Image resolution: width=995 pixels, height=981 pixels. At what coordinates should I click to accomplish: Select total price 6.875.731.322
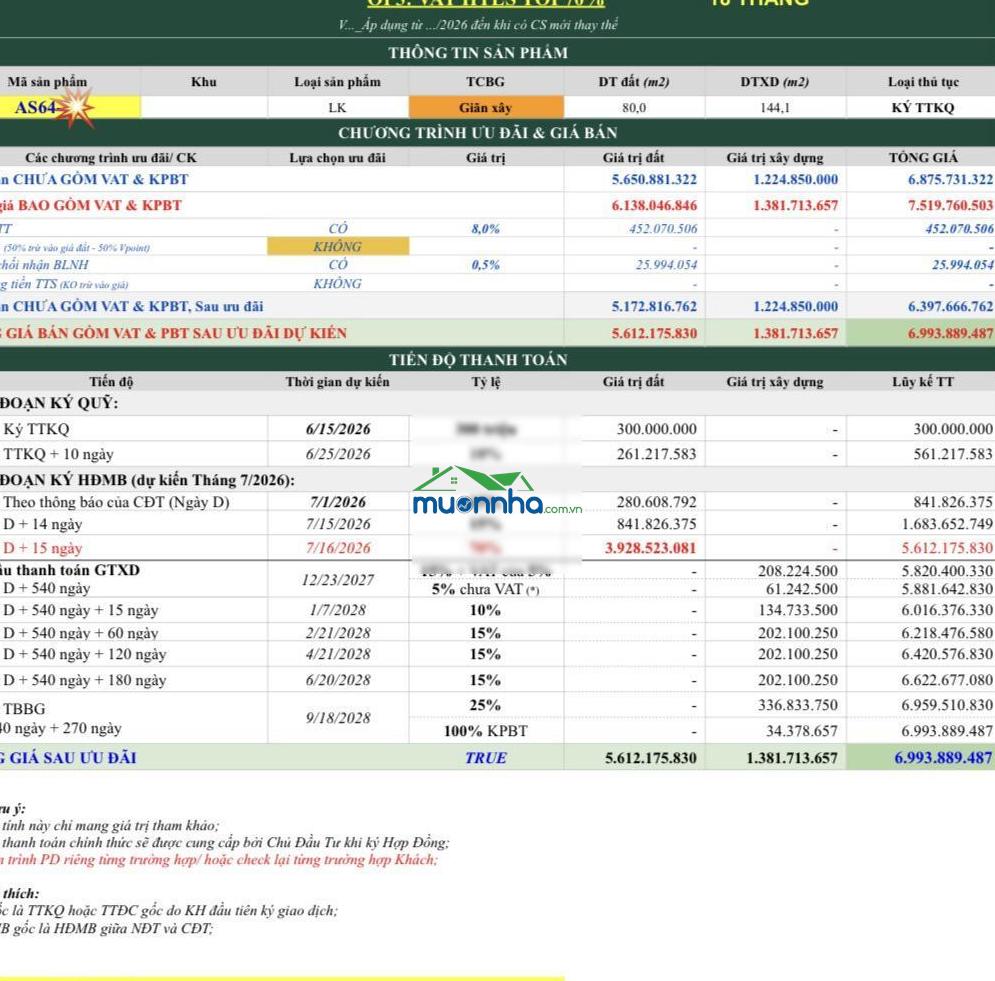950,180
